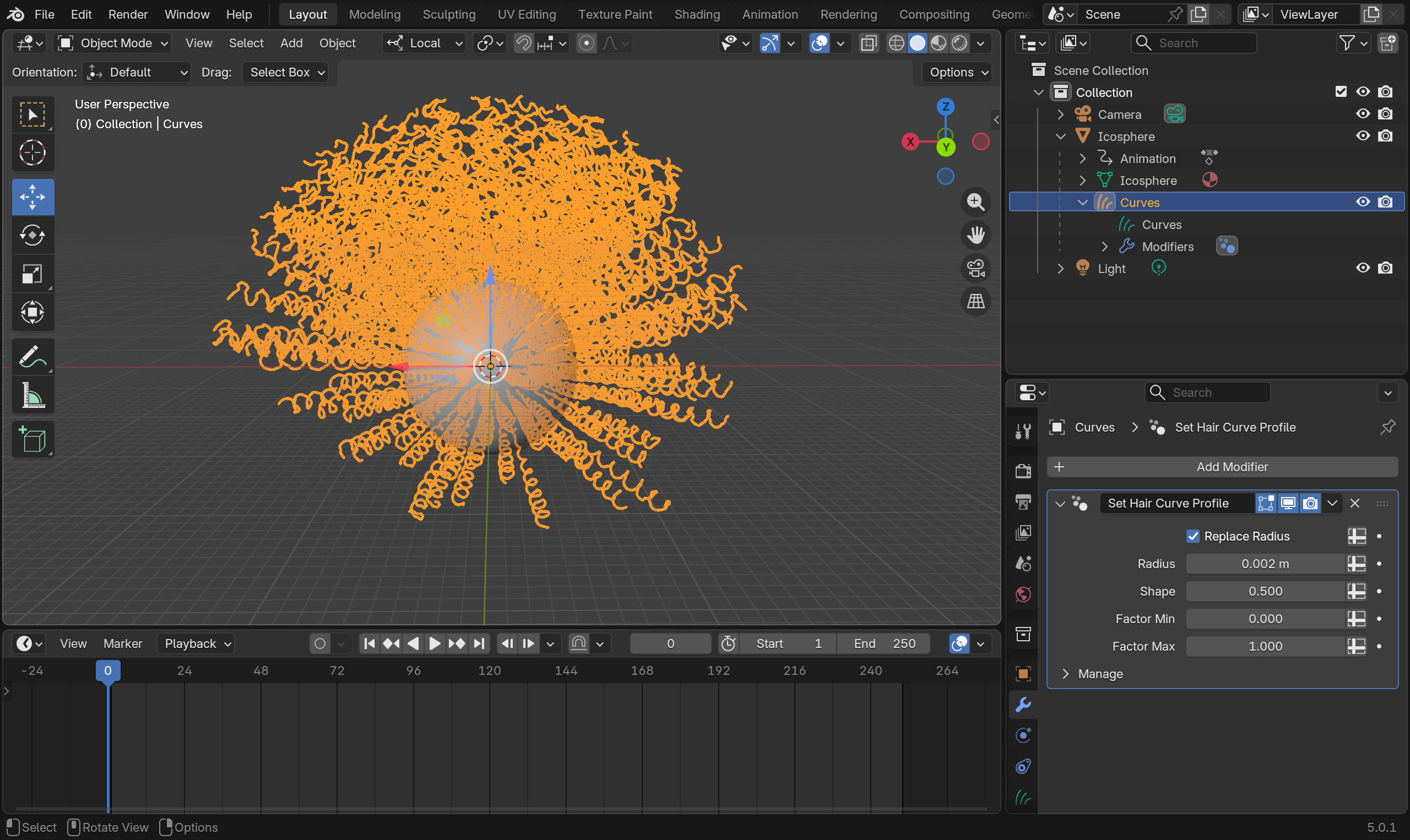Choose the 3D Cursor tool
Viewport: 1410px width, 840px height.
32,153
